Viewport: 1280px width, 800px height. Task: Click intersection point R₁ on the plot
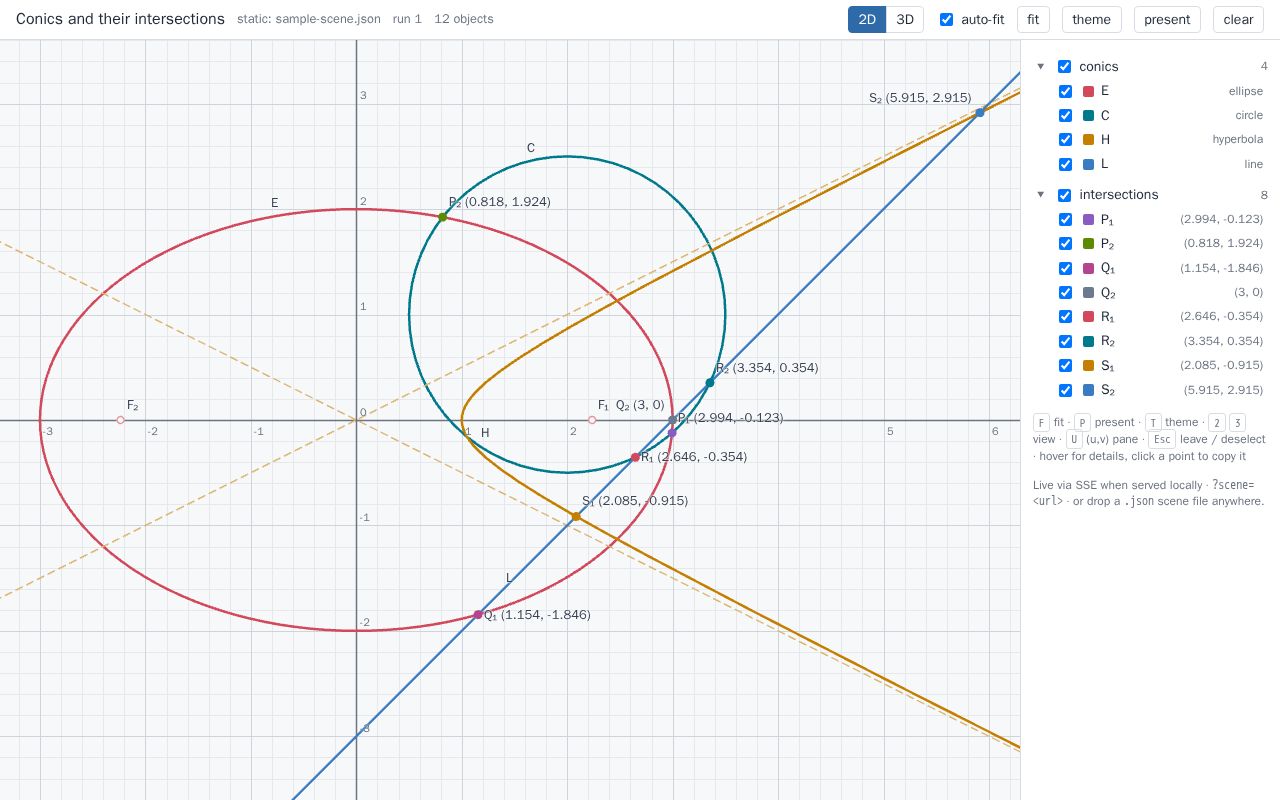[635, 457]
